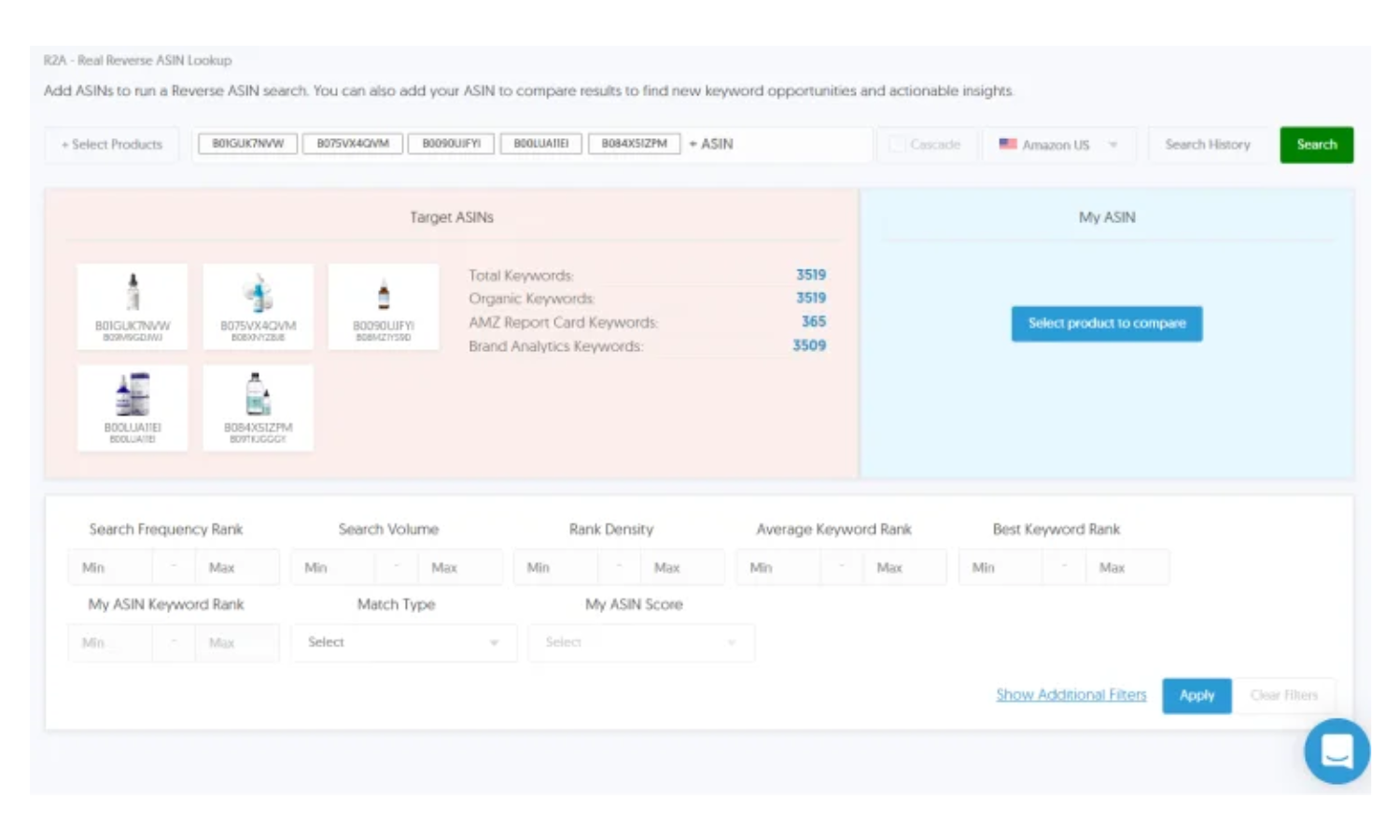Image resolution: width=1400 pixels, height=840 pixels.
Task: Click the Min field under Search Volume
Action: point(327,567)
